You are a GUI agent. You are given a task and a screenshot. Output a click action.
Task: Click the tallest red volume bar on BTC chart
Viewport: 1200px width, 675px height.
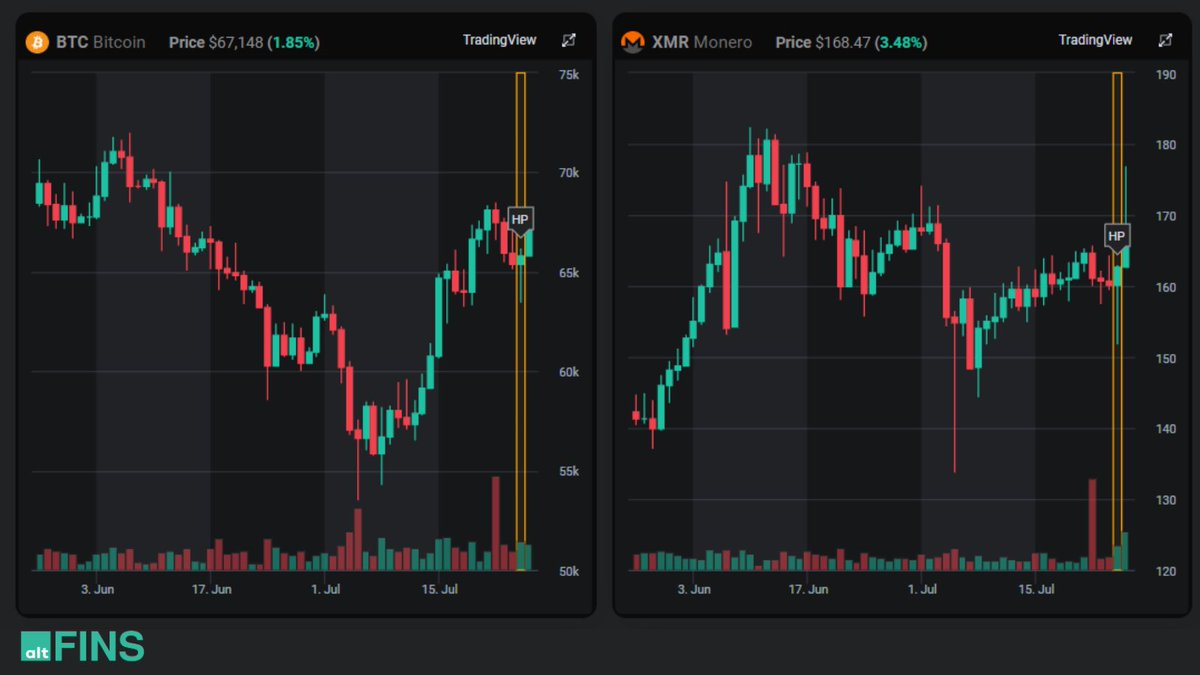(495, 524)
